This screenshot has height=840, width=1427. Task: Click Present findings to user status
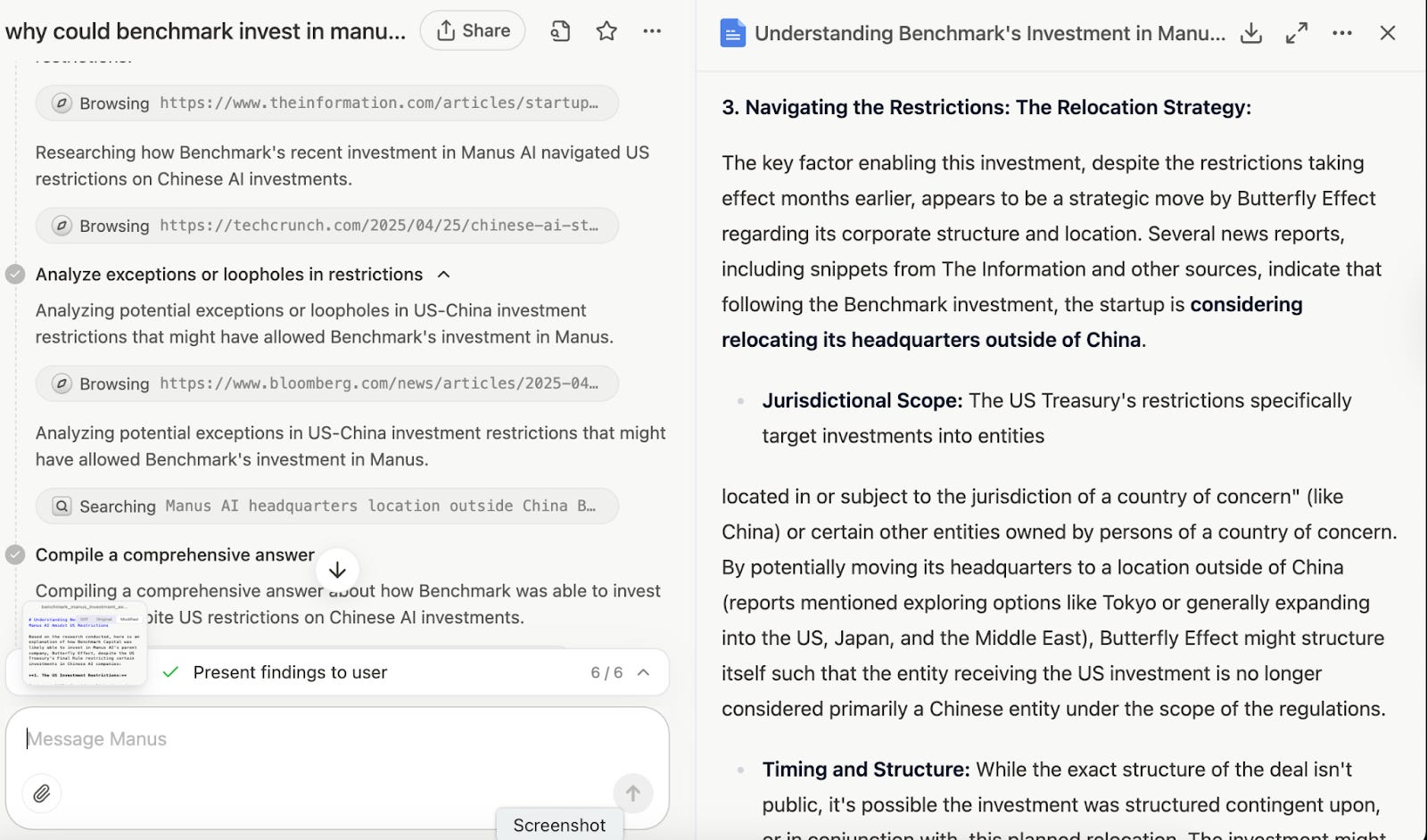point(290,672)
